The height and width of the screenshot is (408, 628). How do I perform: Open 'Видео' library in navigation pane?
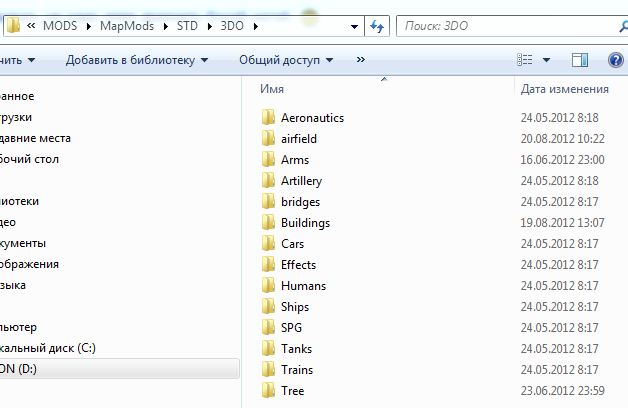(x=8, y=222)
